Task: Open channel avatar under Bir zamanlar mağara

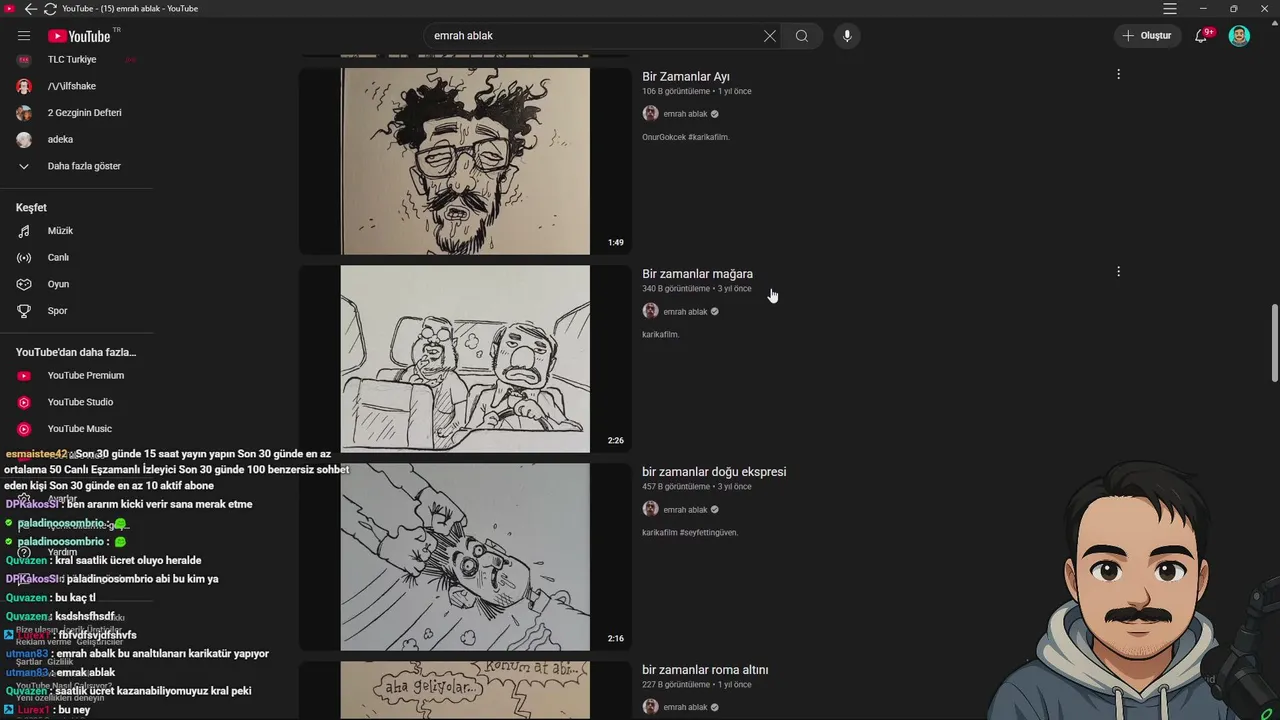Action: coord(650,311)
